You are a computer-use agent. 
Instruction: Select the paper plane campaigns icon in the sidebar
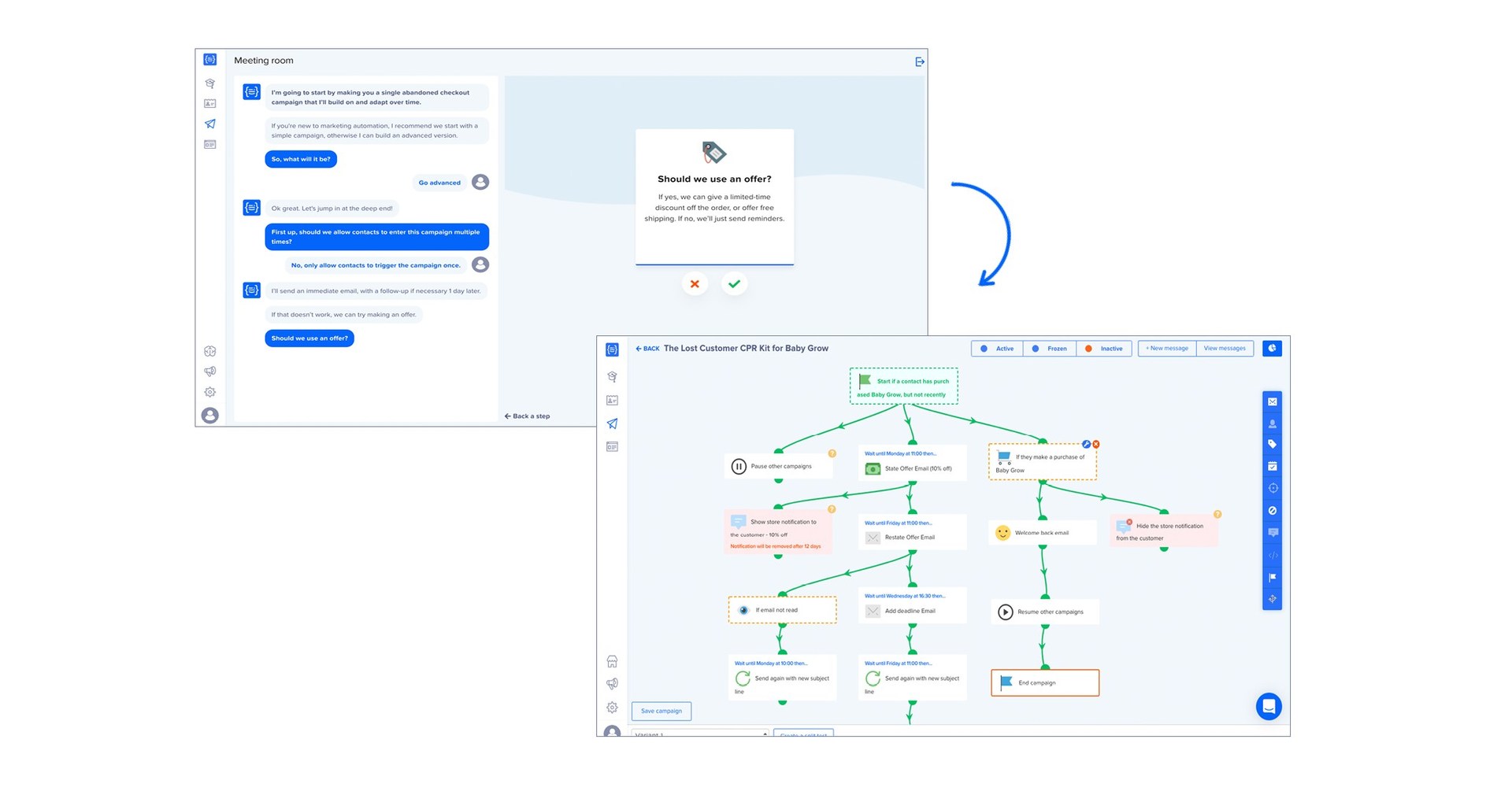(x=612, y=423)
